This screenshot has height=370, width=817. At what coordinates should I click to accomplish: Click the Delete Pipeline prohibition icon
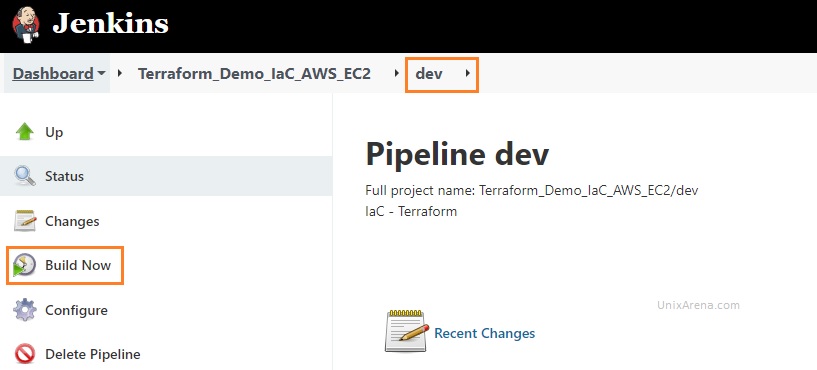[x=24, y=354]
